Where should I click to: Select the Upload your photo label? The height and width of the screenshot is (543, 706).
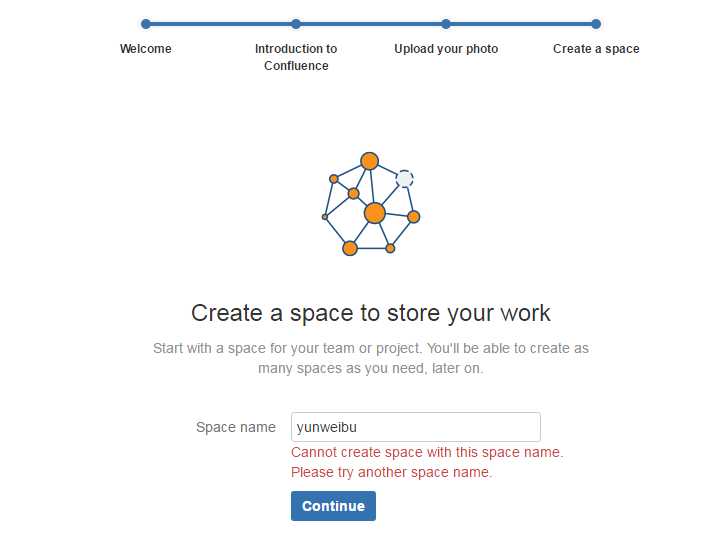click(446, 49)
